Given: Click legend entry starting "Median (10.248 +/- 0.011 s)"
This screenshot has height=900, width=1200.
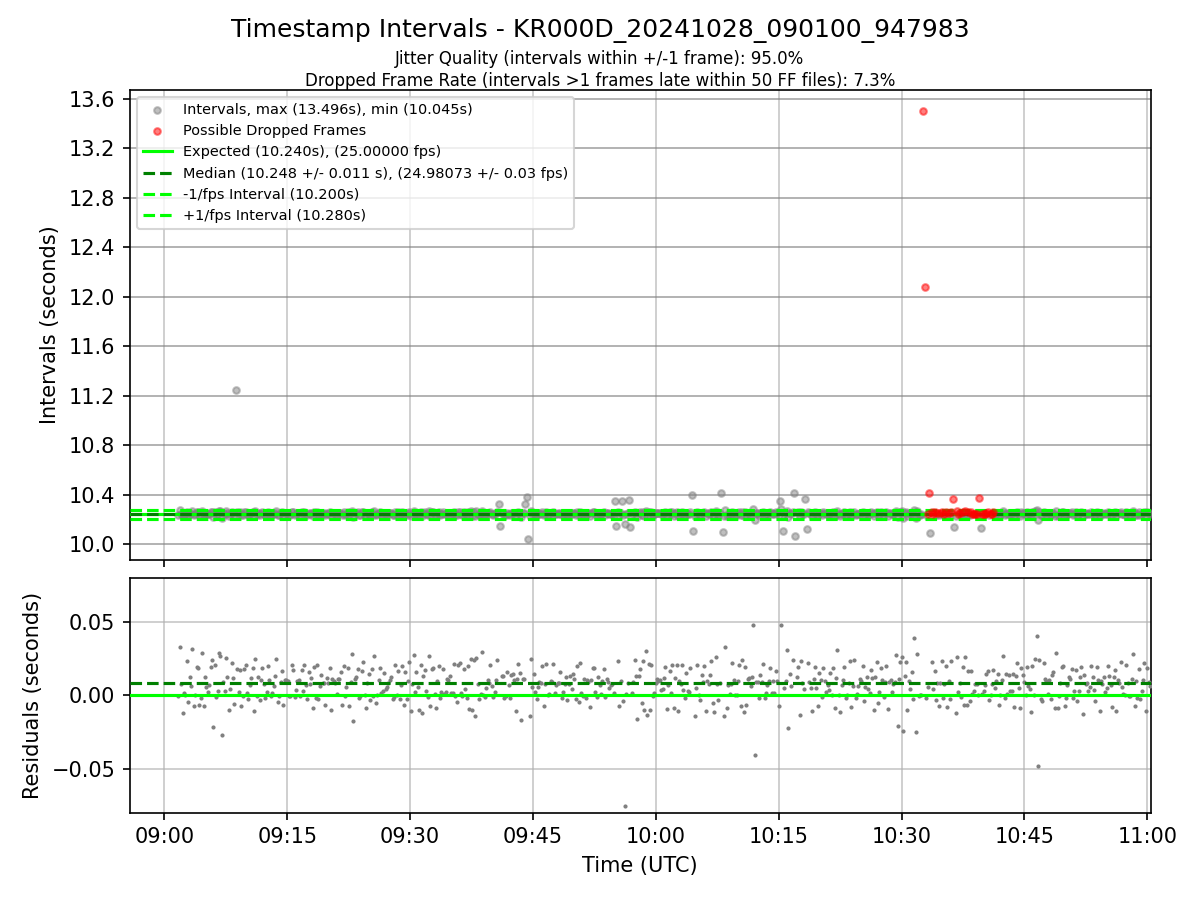Looking at the screenshot, I should 375,173.
